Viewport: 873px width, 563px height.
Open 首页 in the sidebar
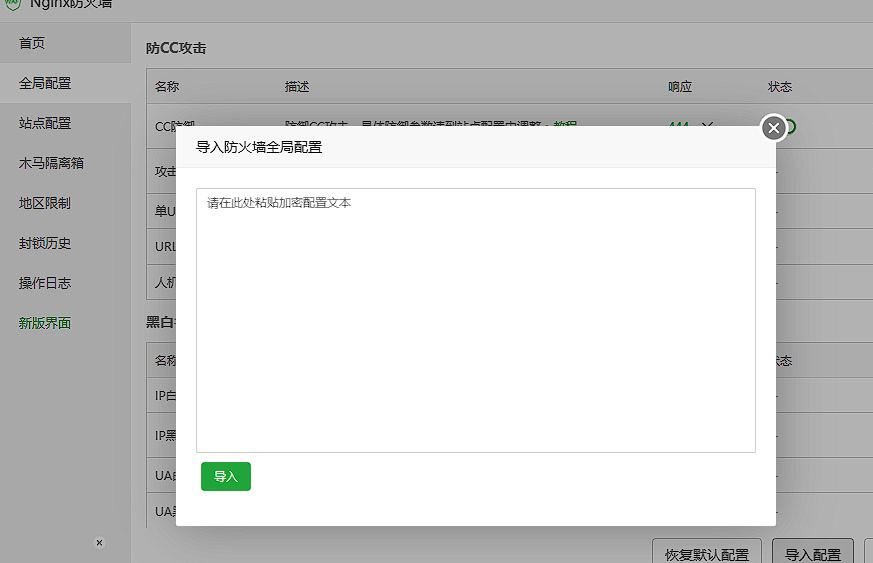click(32, 43)
